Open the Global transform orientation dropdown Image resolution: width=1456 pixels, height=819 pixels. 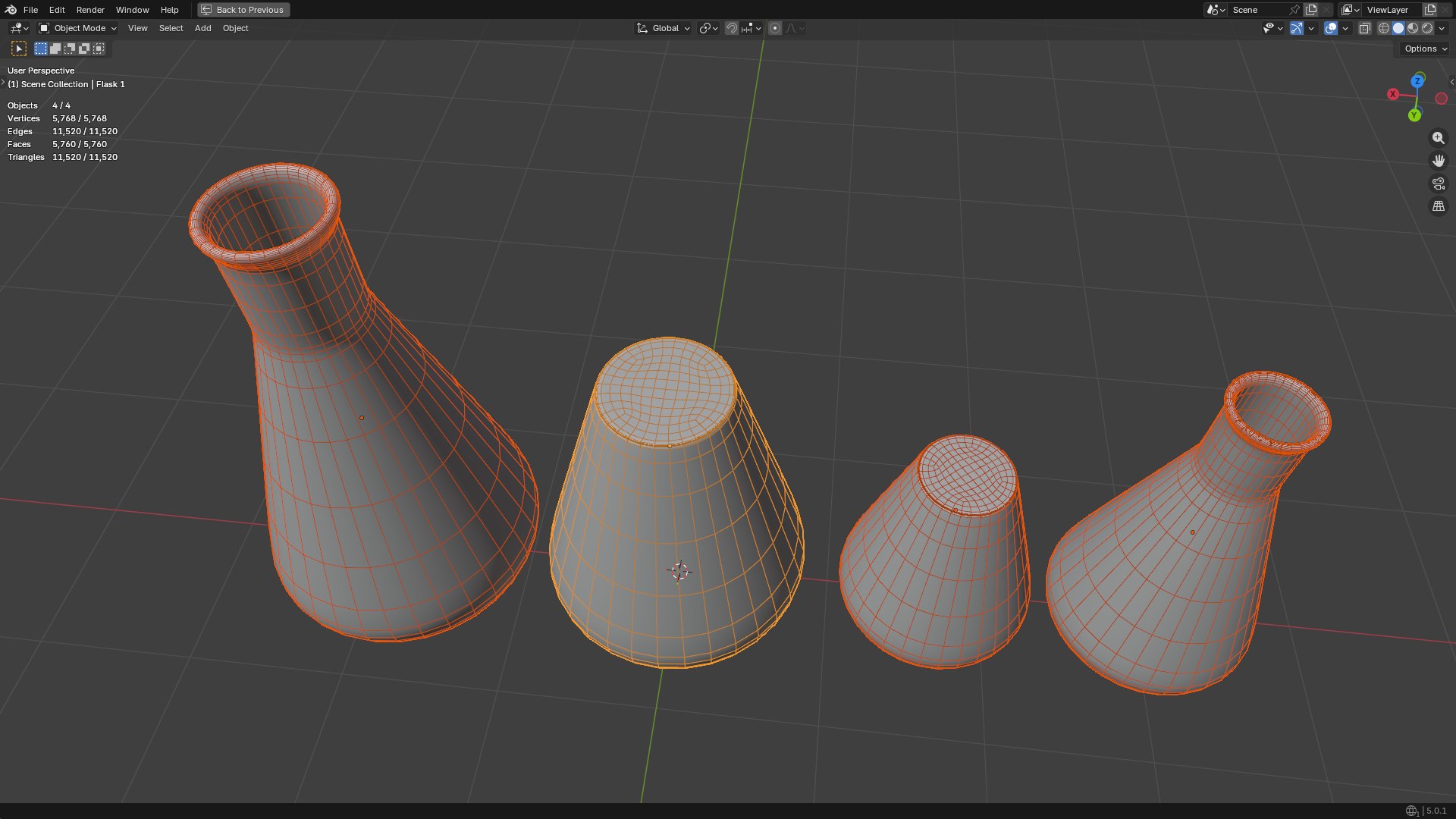coord(663,28)
